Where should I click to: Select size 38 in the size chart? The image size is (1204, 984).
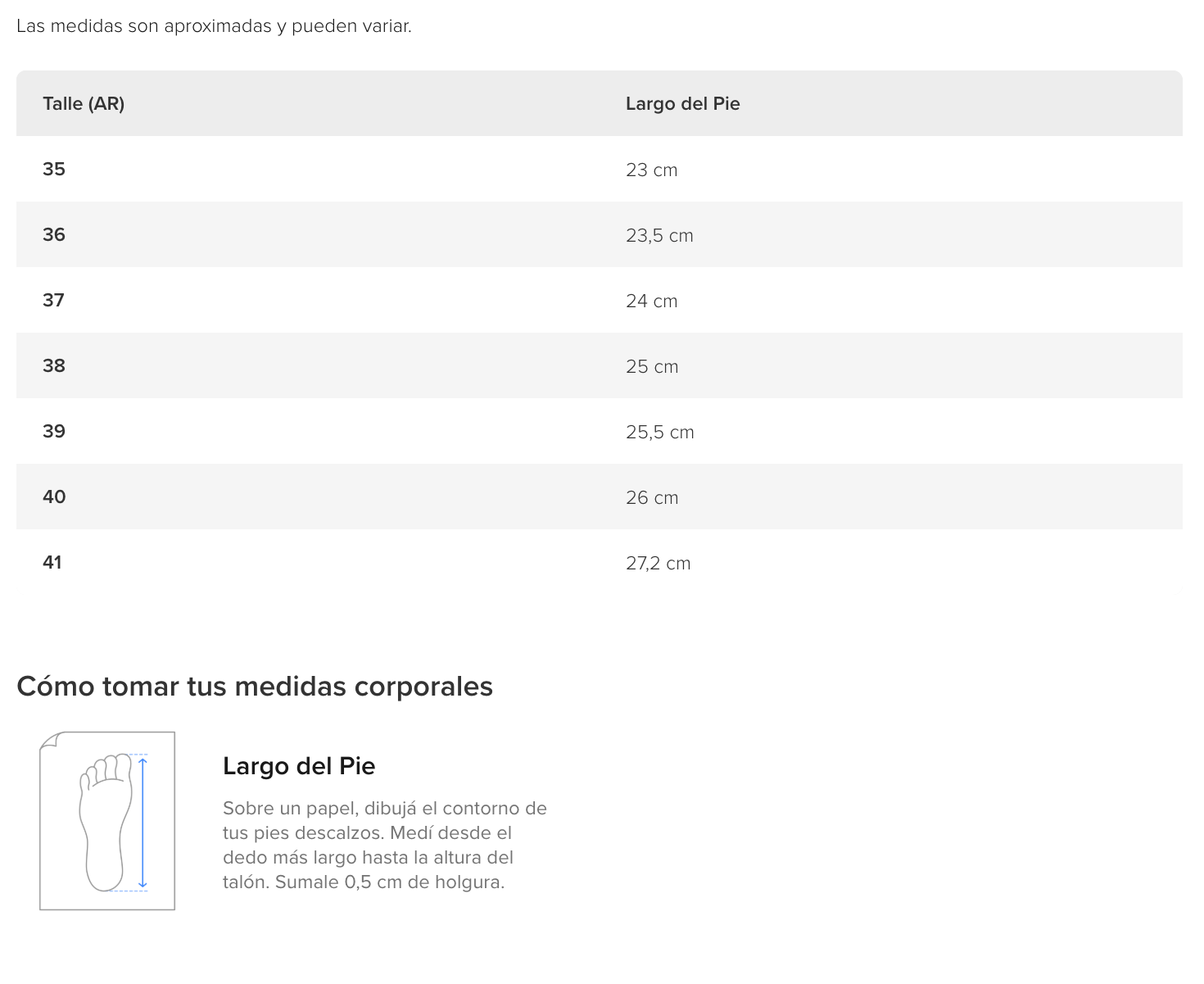coord(54,365)
